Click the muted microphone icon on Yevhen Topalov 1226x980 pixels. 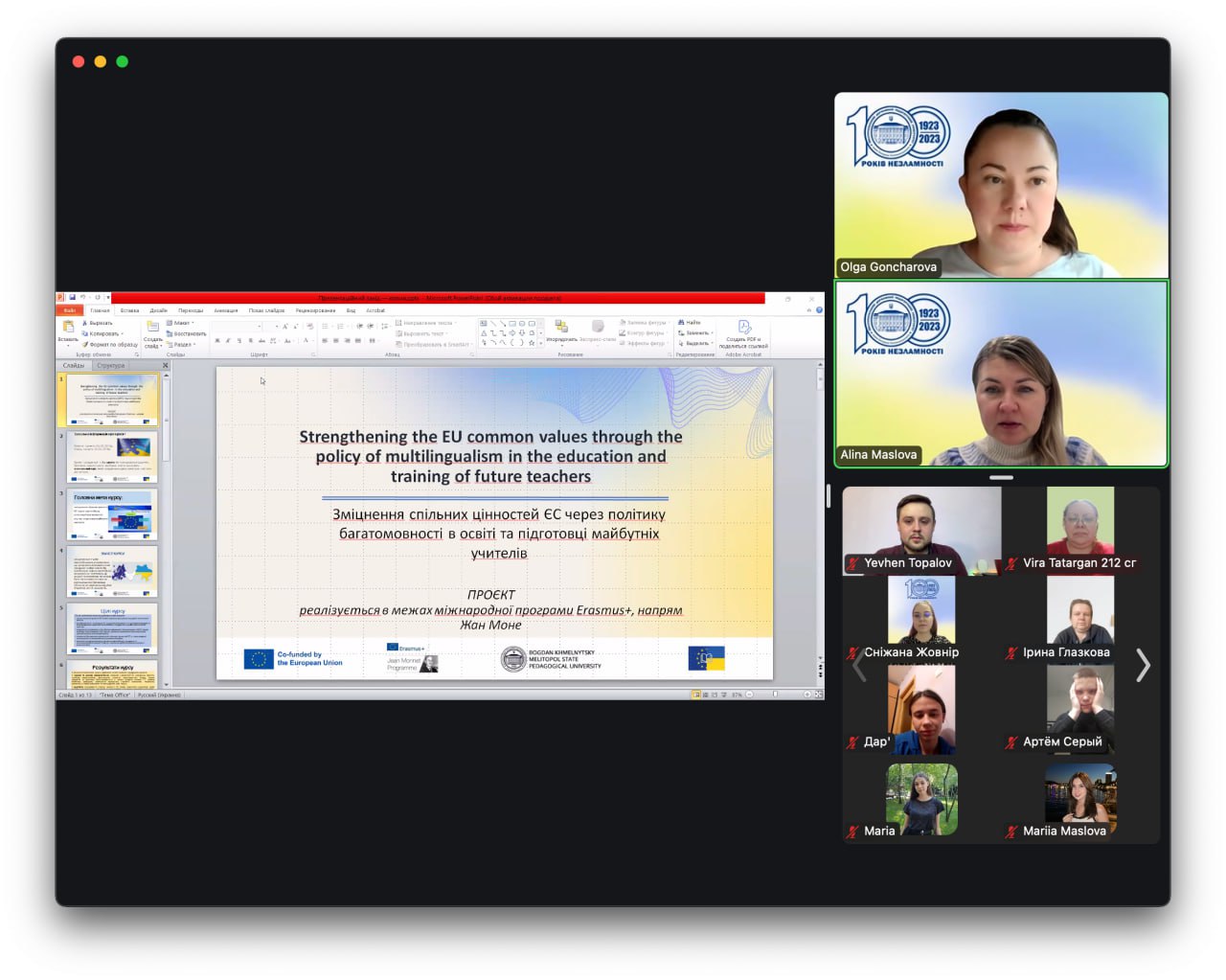tap(851, 563)
